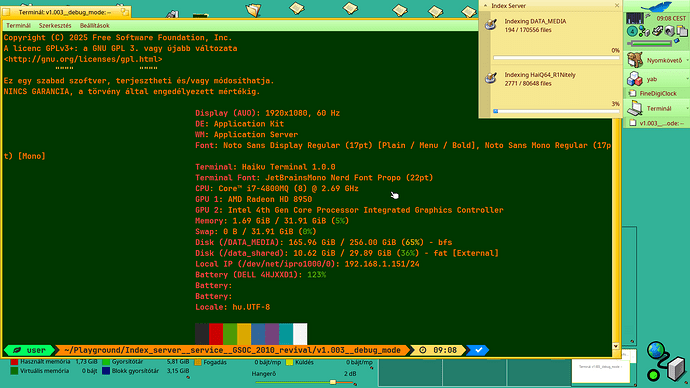Click the user leaf prompt segment

[30, 350]
